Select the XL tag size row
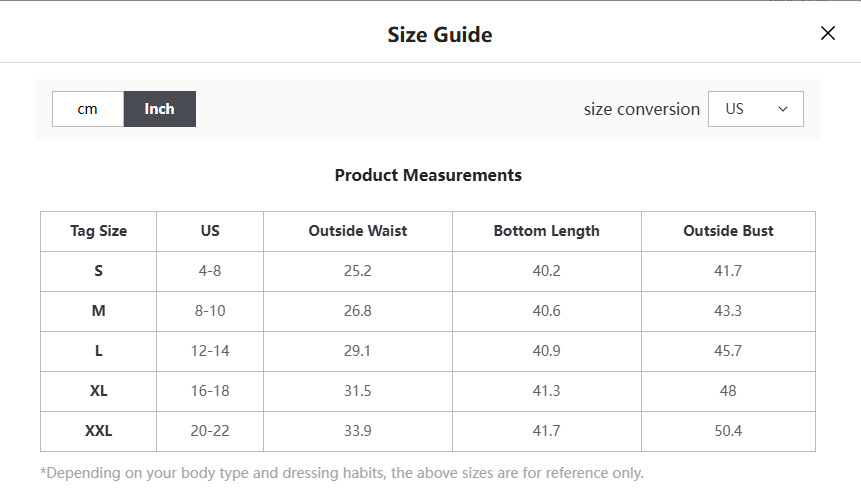 point(428,392)
